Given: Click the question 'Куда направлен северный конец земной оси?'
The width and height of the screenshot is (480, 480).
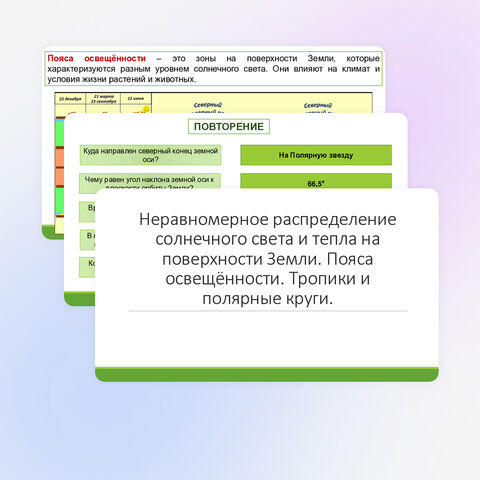Looking at the screenshot, I should 150,155.
